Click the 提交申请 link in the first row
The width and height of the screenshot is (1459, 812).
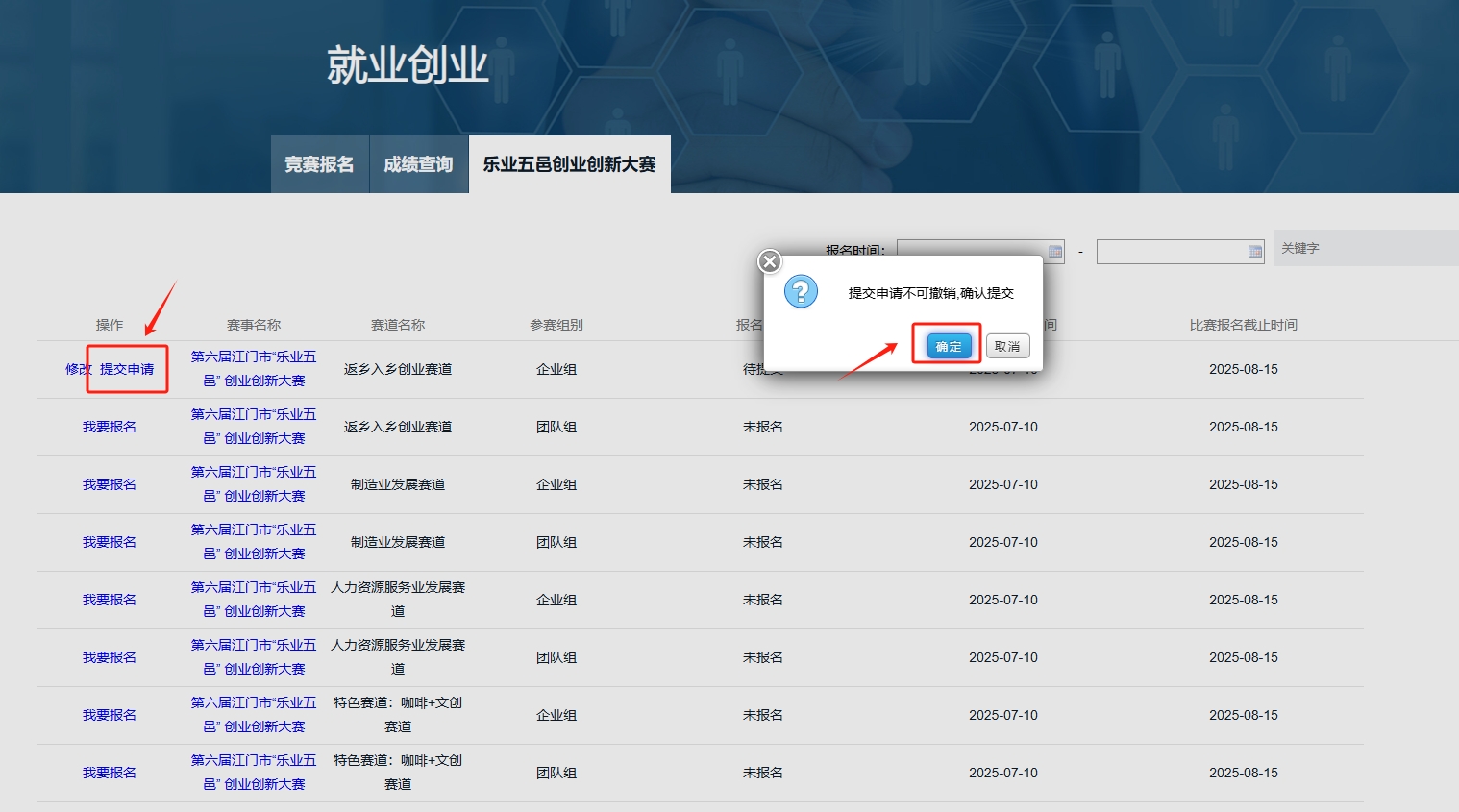[127, 369]
